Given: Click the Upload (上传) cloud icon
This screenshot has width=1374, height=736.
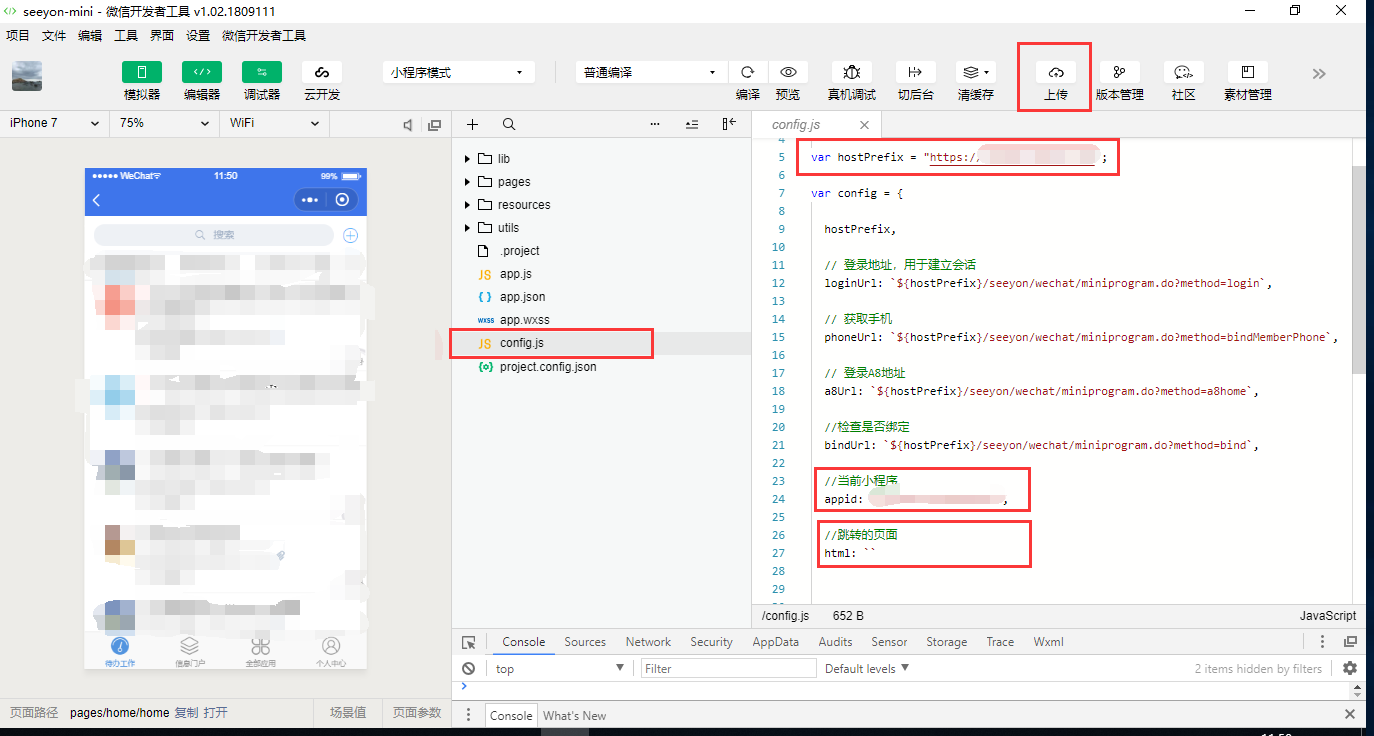Looking at the screenshot, I should click(1055, 73).
